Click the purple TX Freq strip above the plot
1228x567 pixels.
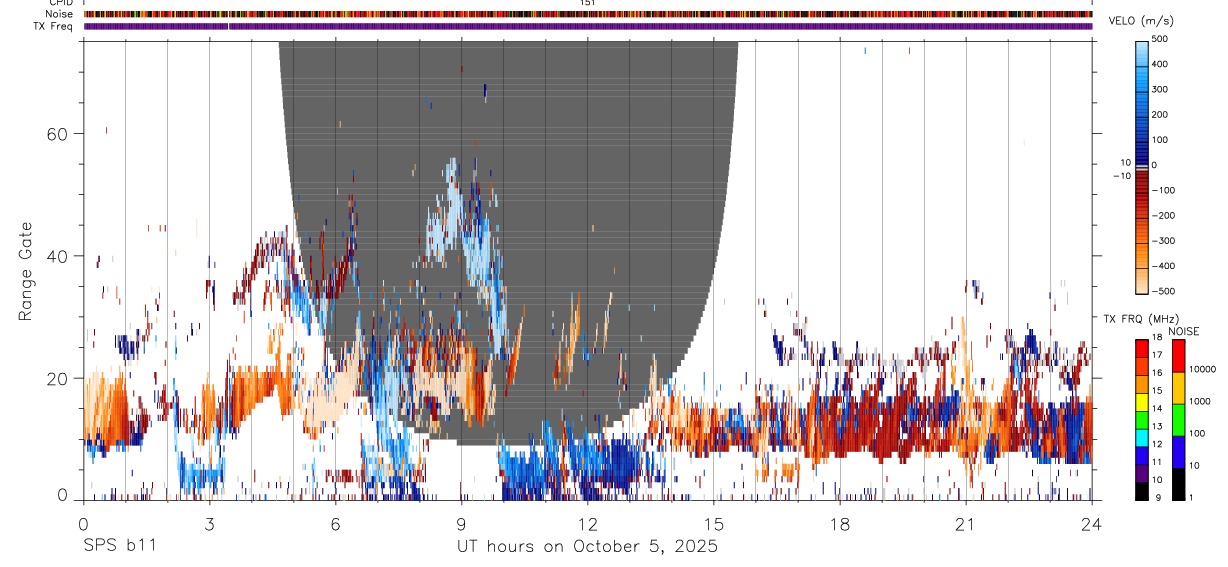588,26
